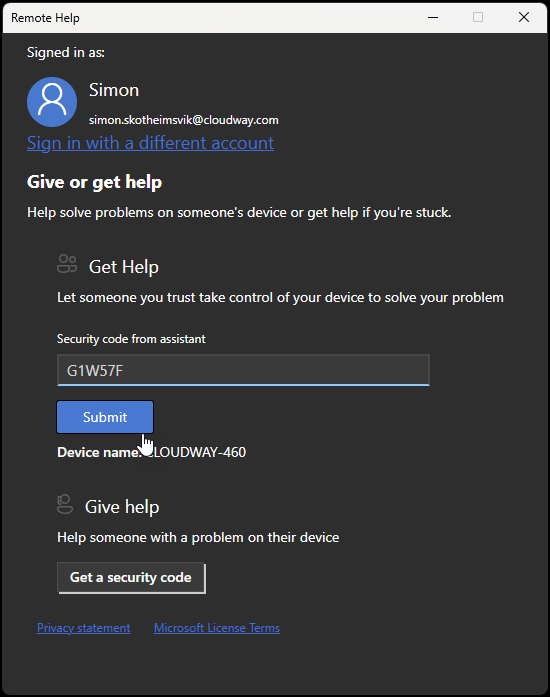Click the 'Security code from assistant' label
550x697 pixels.
point(131,339)
